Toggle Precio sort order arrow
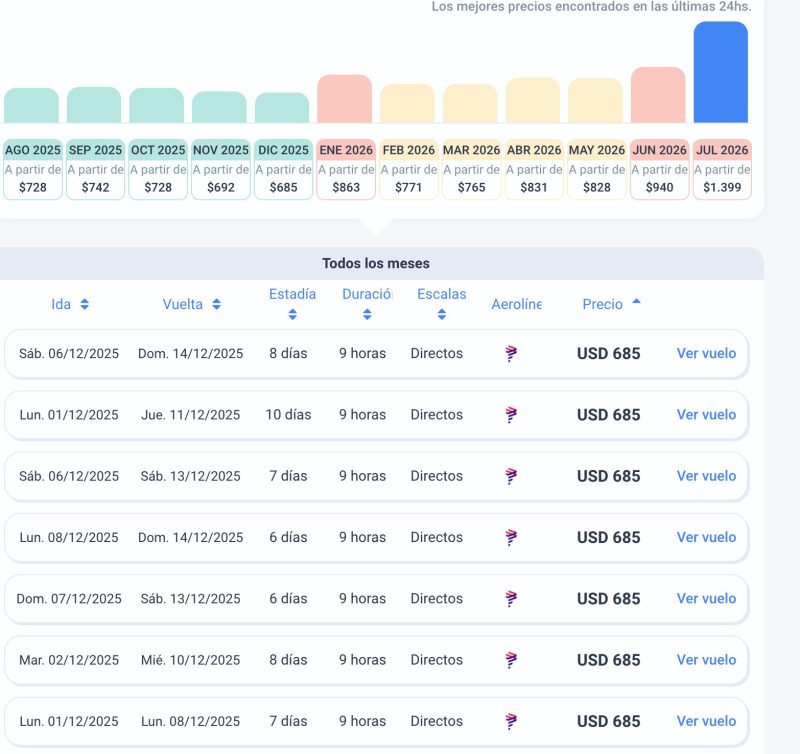The width and height of the screenshot is (800, 754). (x=636, y=302)
